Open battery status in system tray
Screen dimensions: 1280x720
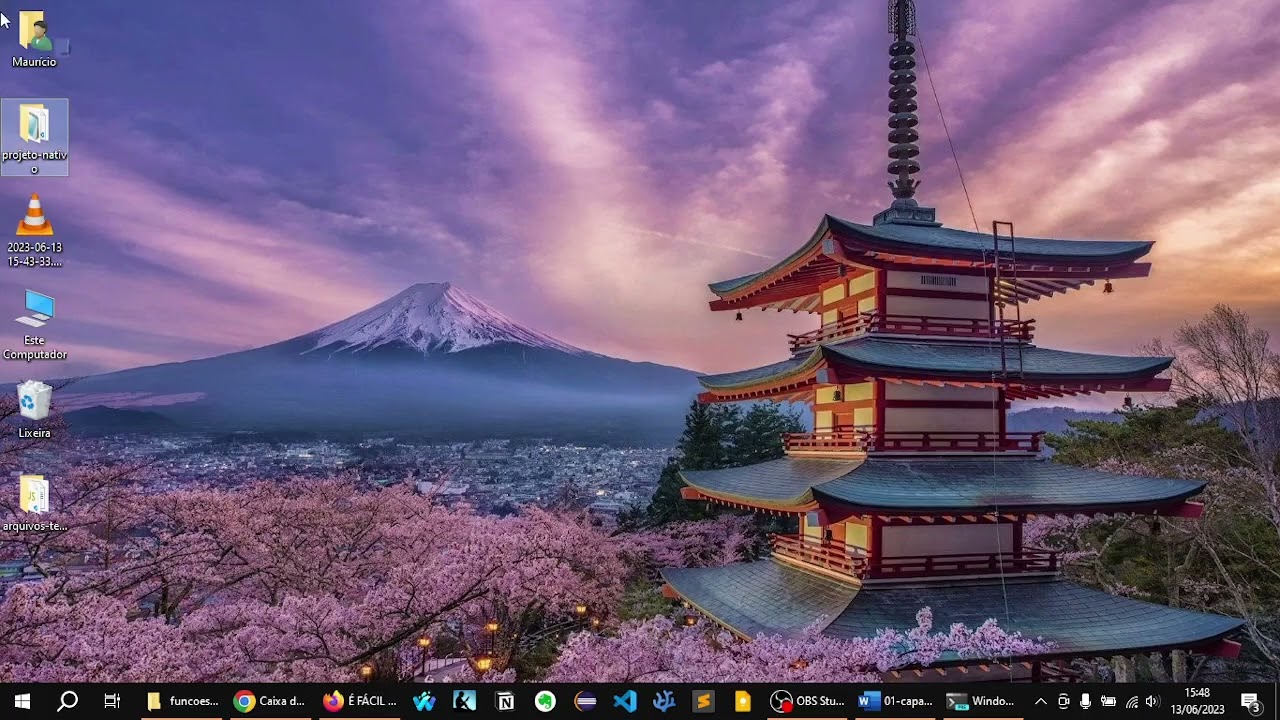[x=1108, y=701]
